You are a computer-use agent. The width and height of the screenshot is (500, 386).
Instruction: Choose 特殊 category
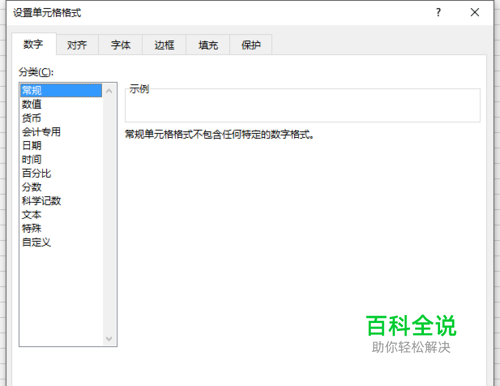61,229
